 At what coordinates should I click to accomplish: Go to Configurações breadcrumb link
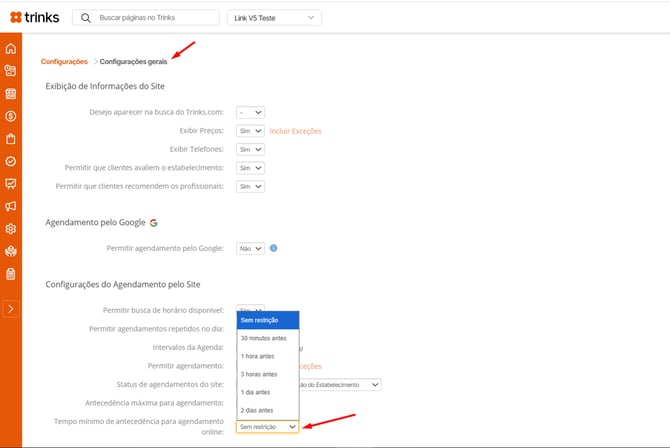[64, 62]
